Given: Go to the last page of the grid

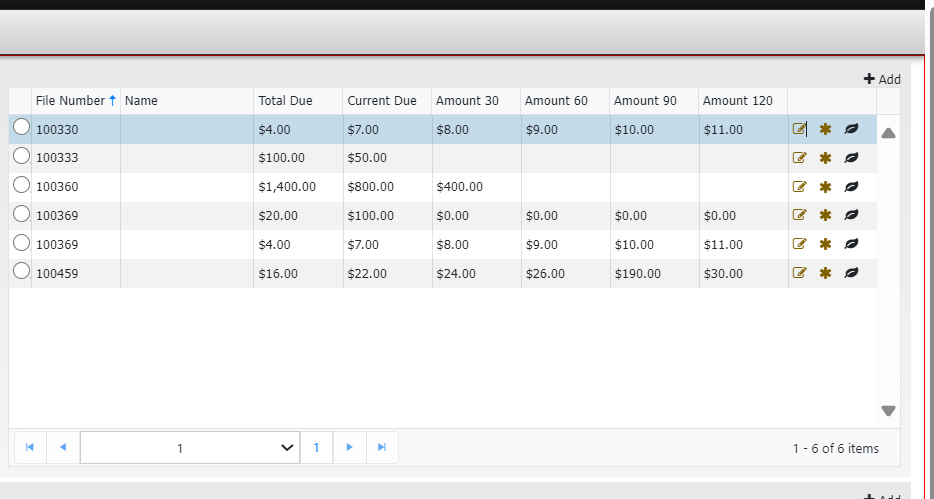Looking at the screenshot, I should 382,448.
